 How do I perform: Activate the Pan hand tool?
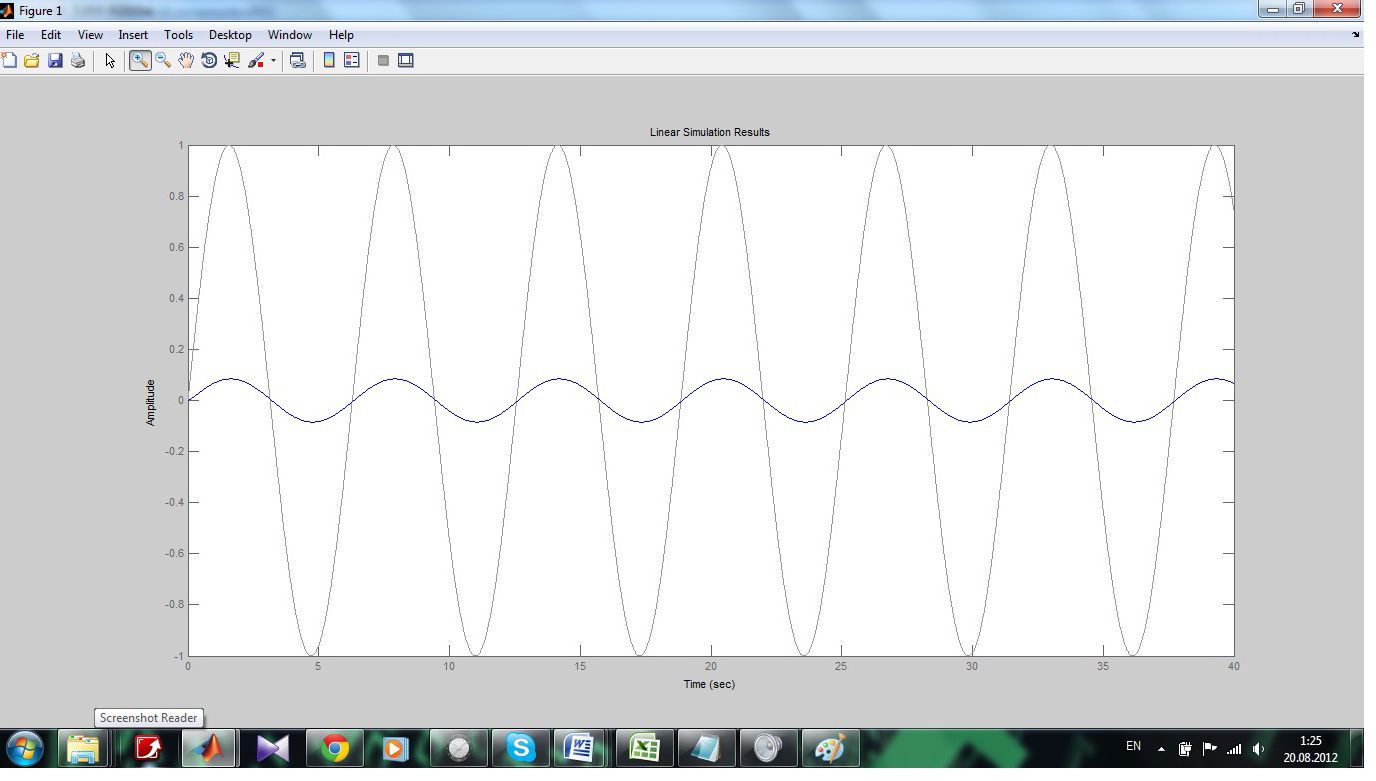click(186, 61)
